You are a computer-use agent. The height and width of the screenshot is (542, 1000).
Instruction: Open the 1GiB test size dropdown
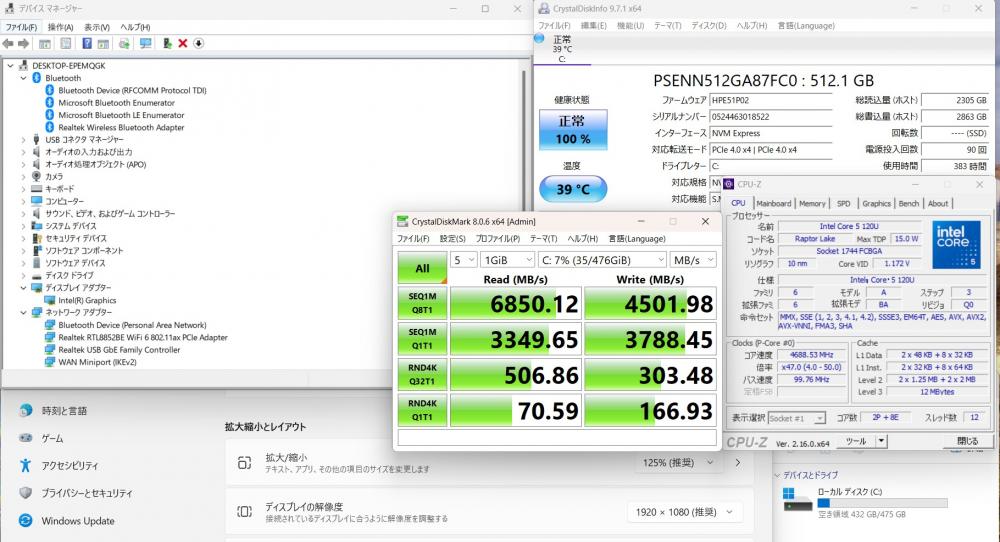(x=506, y=259)
